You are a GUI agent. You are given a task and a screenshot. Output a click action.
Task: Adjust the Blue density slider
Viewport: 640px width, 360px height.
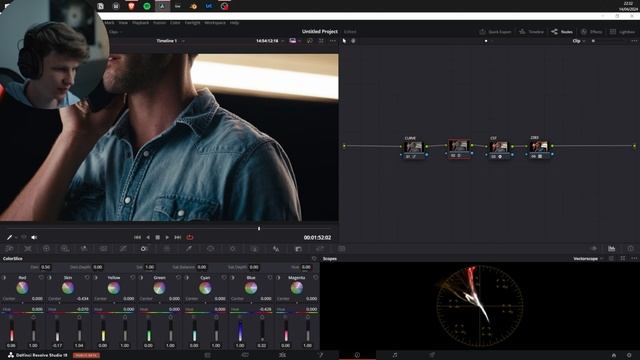point(240,330)
